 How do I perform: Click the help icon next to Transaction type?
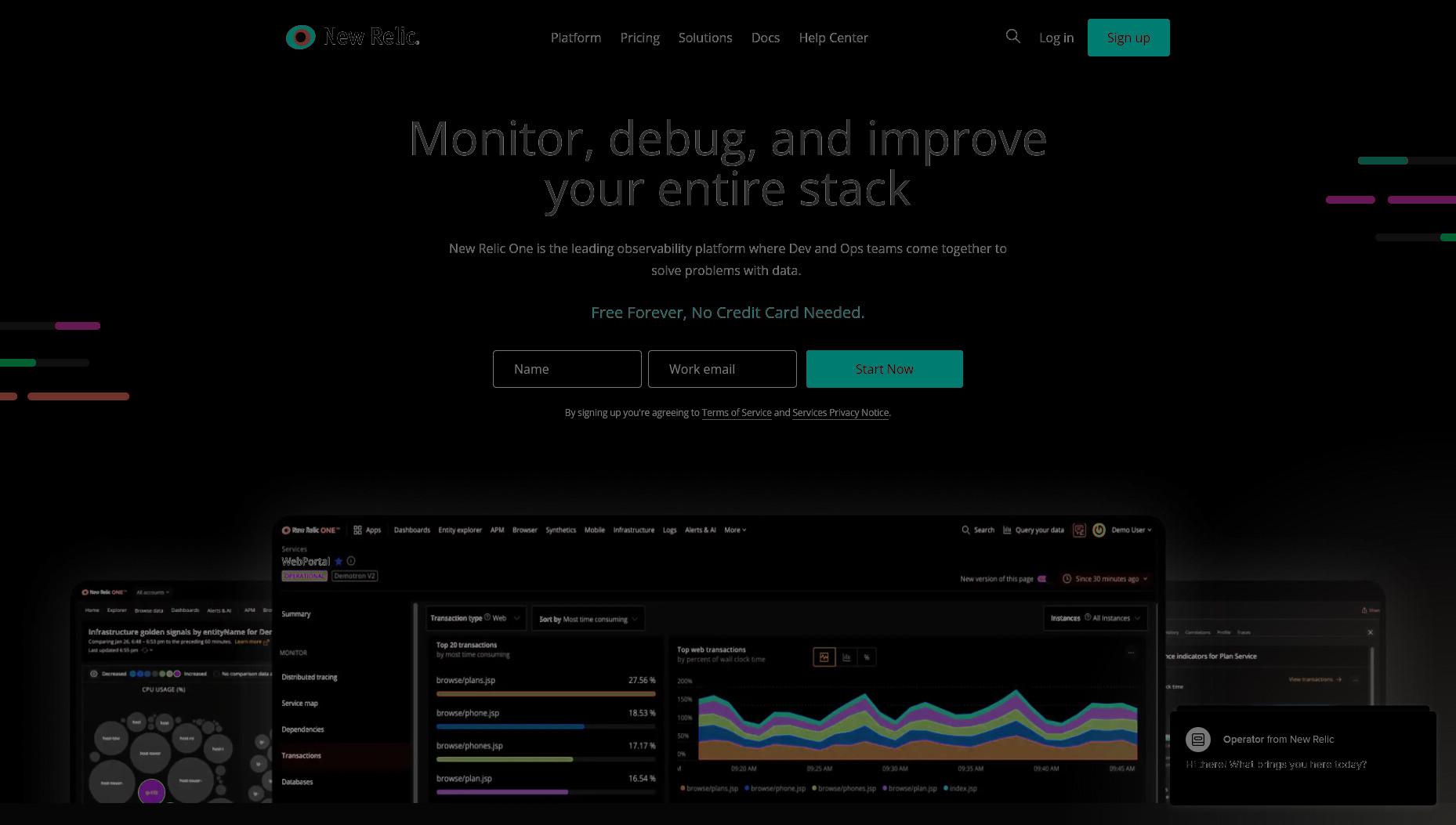coord(487,617)
